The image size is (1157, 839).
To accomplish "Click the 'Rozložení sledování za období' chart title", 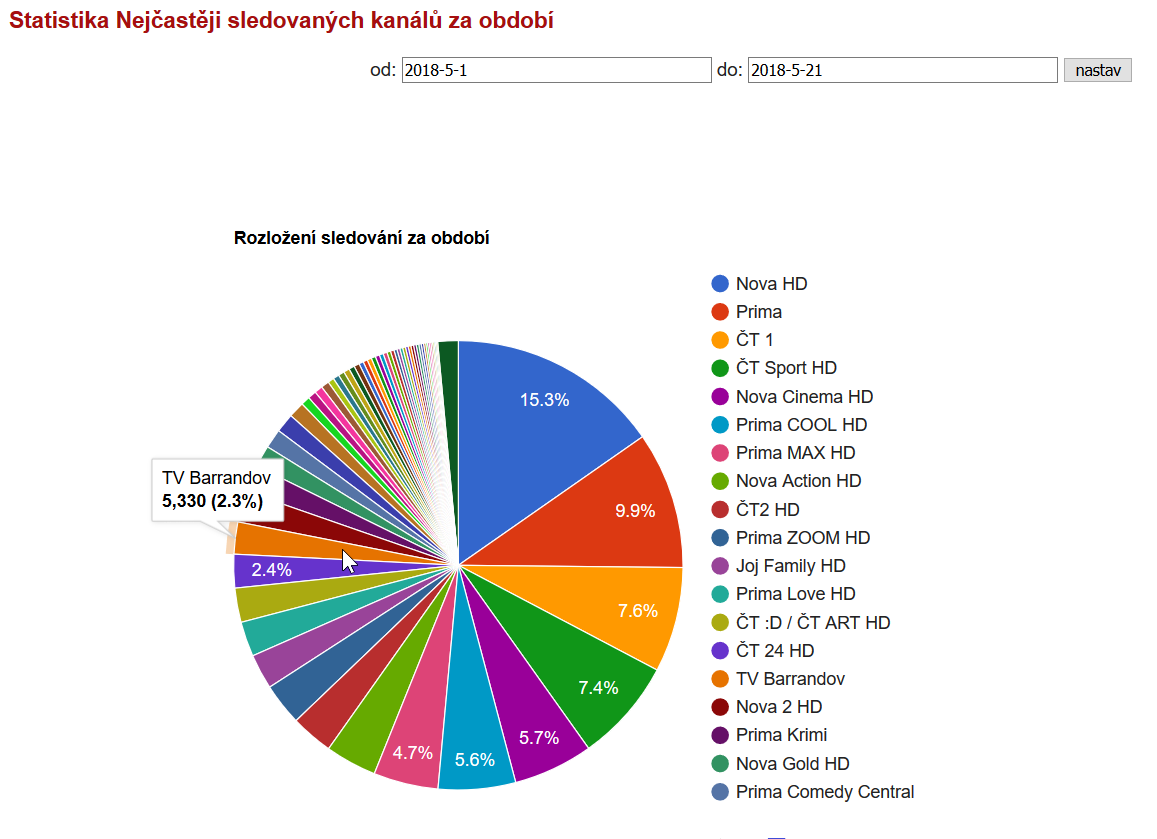I will (x=362, y=238).
